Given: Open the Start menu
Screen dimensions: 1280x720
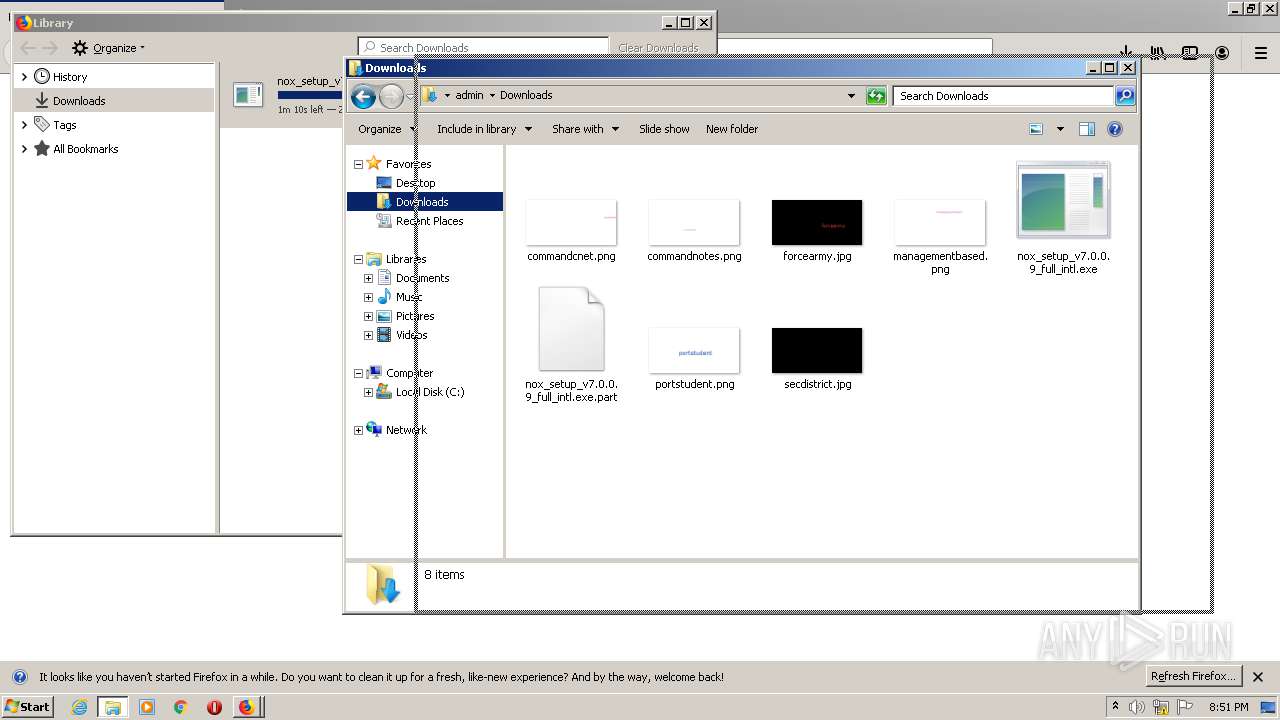Looking at the screenshot, I should (x=27, y=707).
